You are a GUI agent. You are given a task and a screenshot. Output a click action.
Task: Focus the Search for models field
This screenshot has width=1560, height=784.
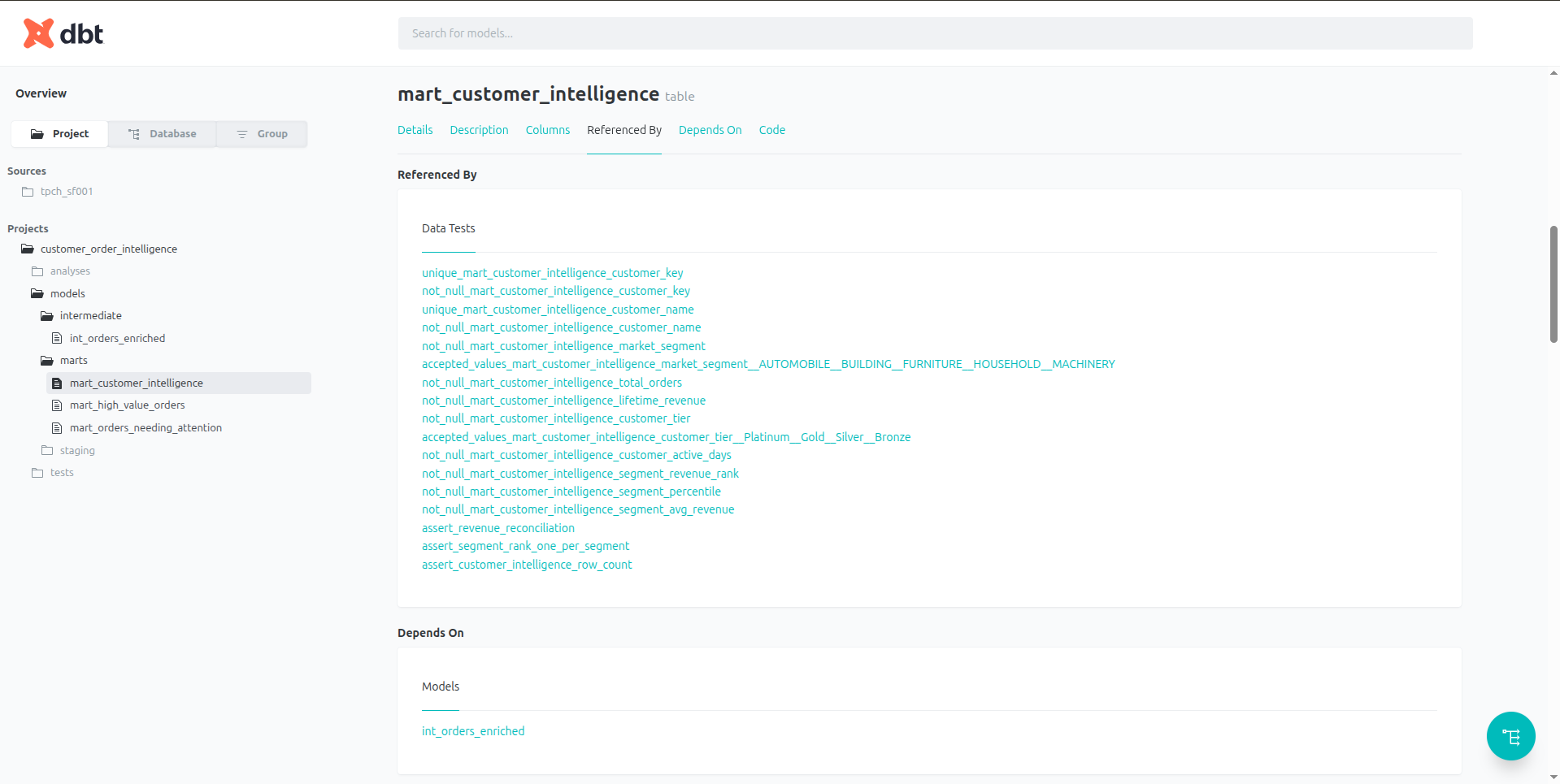pyautogui.click(x=935, y=33)
